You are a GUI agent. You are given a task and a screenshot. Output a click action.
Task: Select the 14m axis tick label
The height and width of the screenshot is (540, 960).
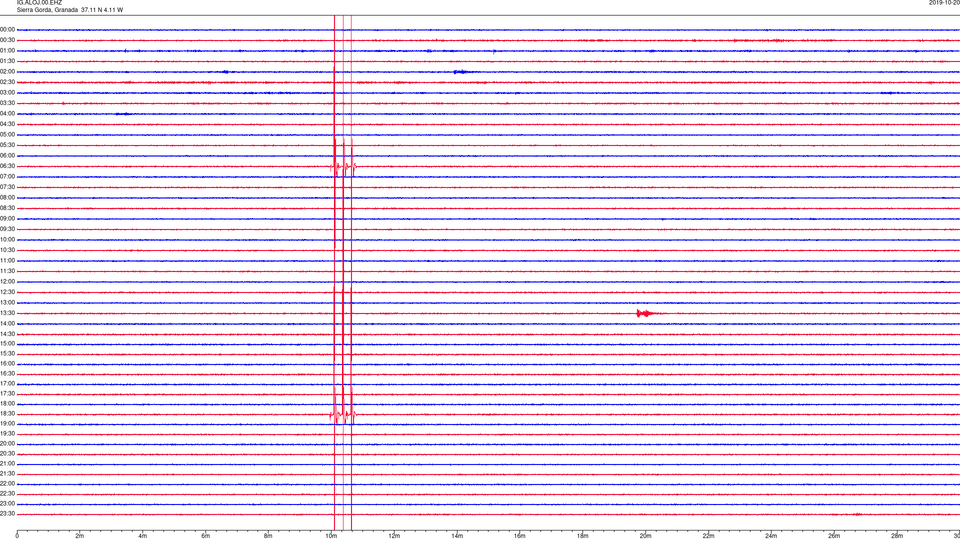(457, 536)
